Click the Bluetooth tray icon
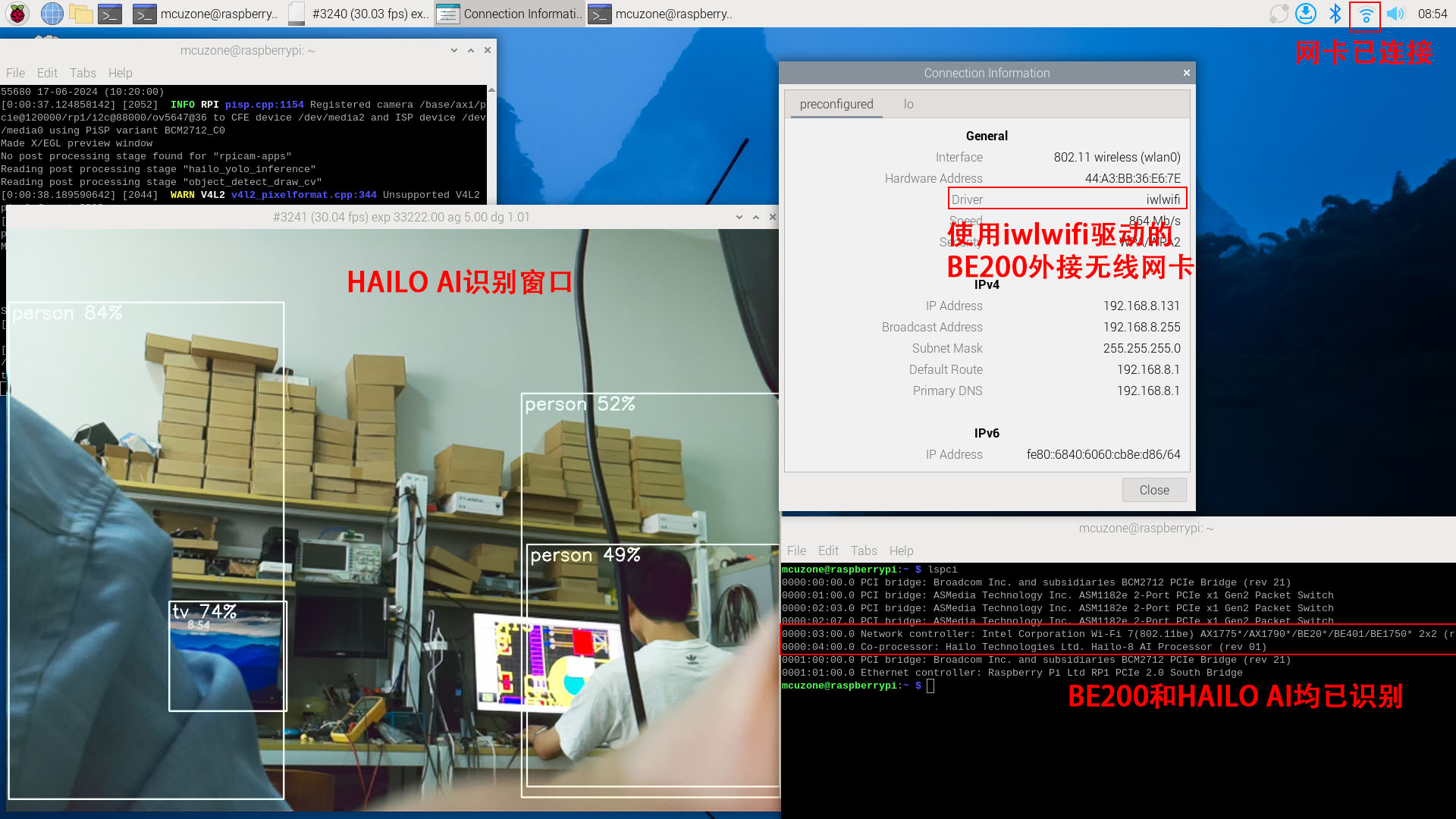This screenshot has width=1456, height=819. pyautogui.click(x=1335, y=14)
